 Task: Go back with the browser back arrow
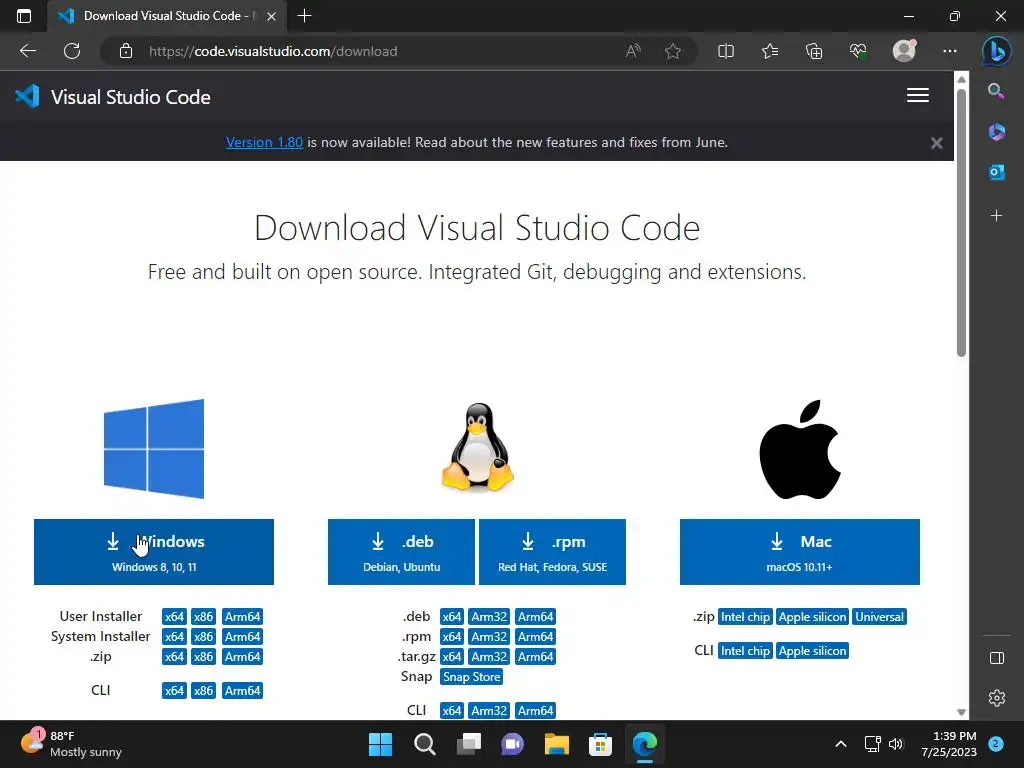pyautogui.click(x=28, y=51)
